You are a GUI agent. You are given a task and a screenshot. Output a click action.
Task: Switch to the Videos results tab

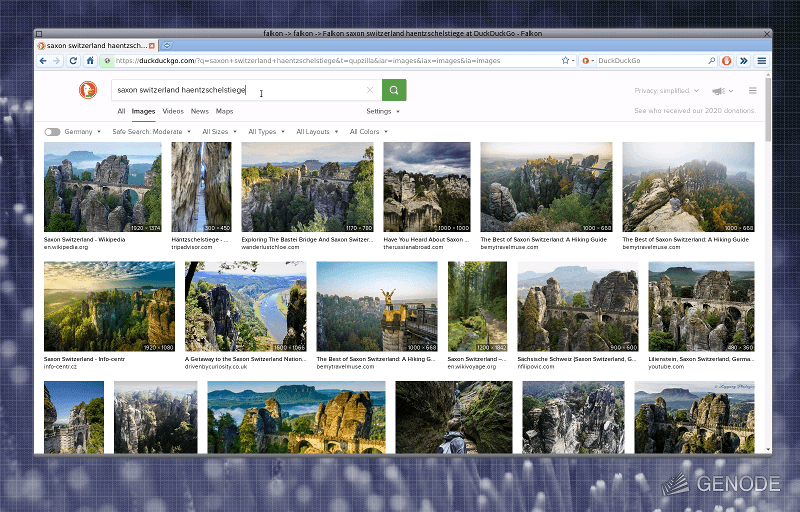(173, 111)
